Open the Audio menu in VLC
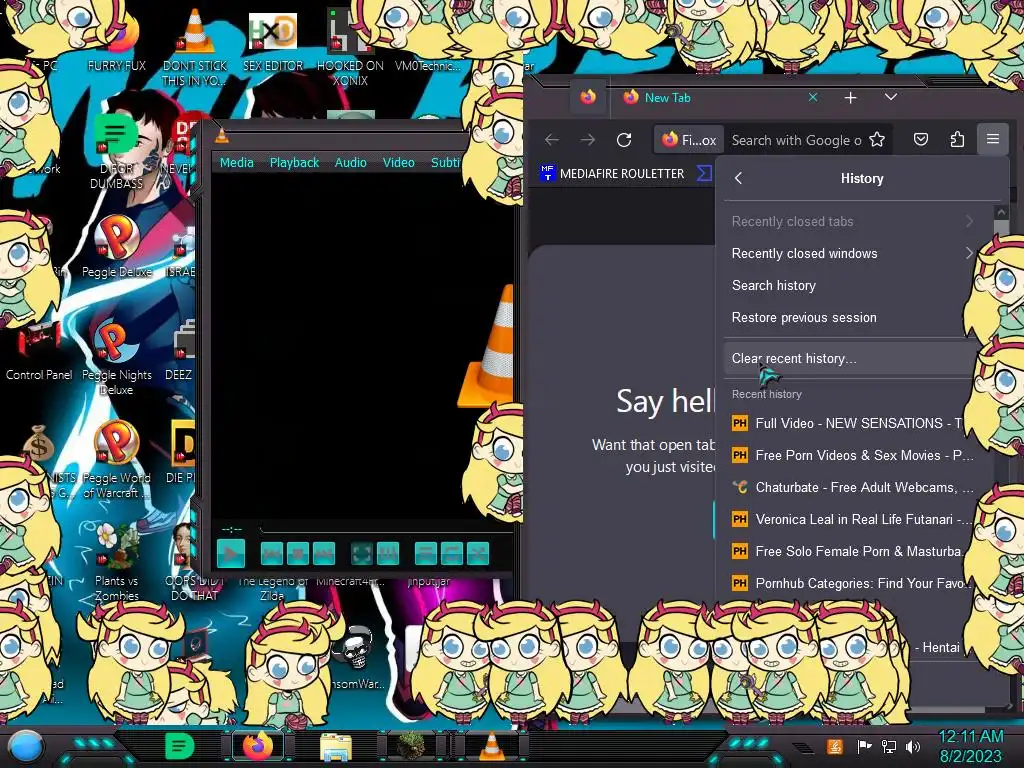The height and width of the screenshot is (768, 1024). (x=351, y=163)
